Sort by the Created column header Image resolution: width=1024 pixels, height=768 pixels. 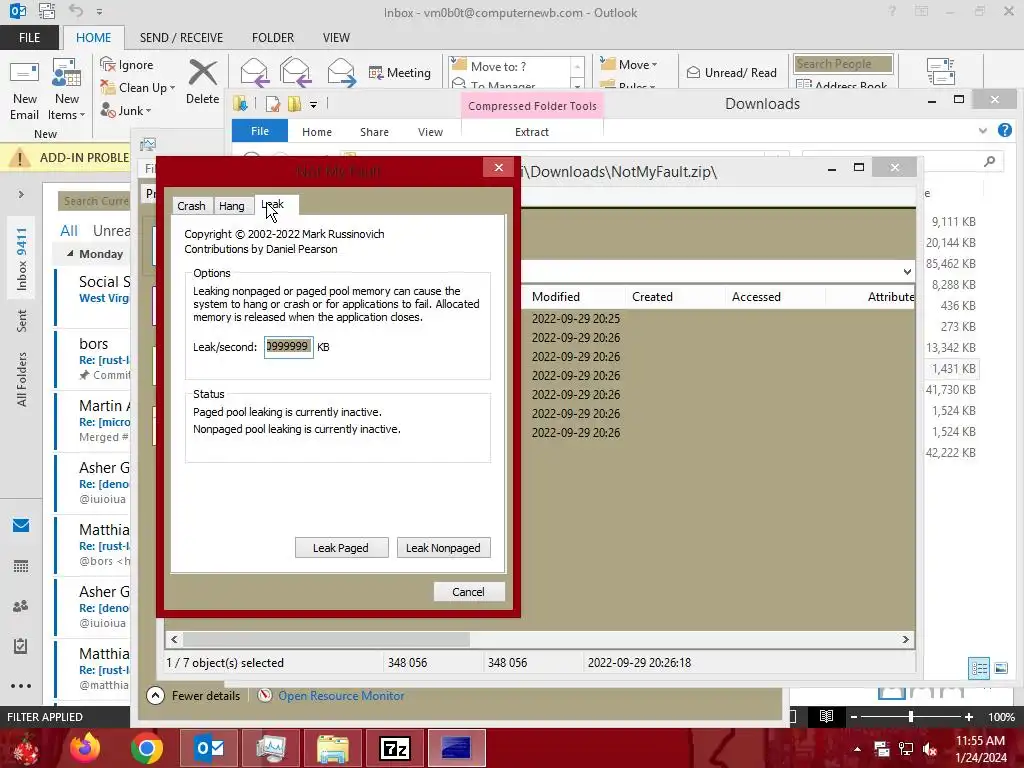[x=652, y=296]
